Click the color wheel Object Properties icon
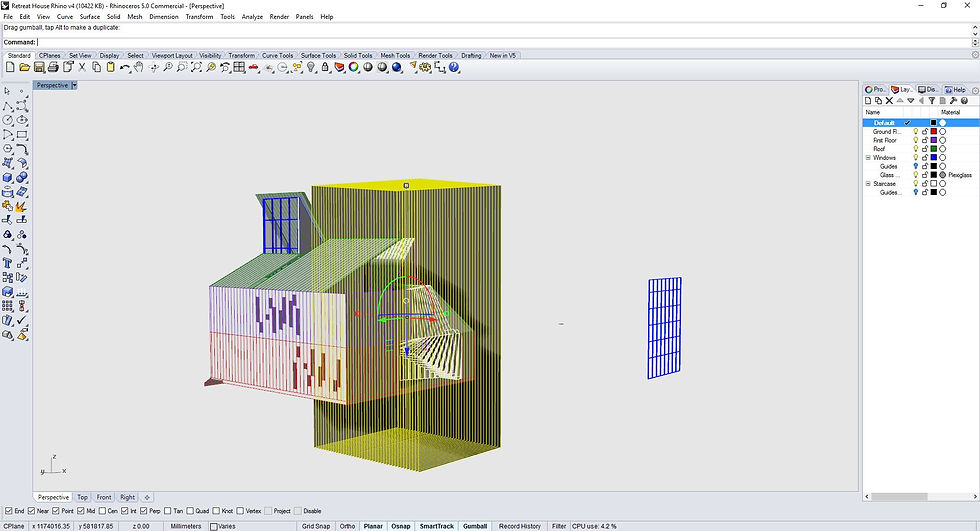 (354, 67)
